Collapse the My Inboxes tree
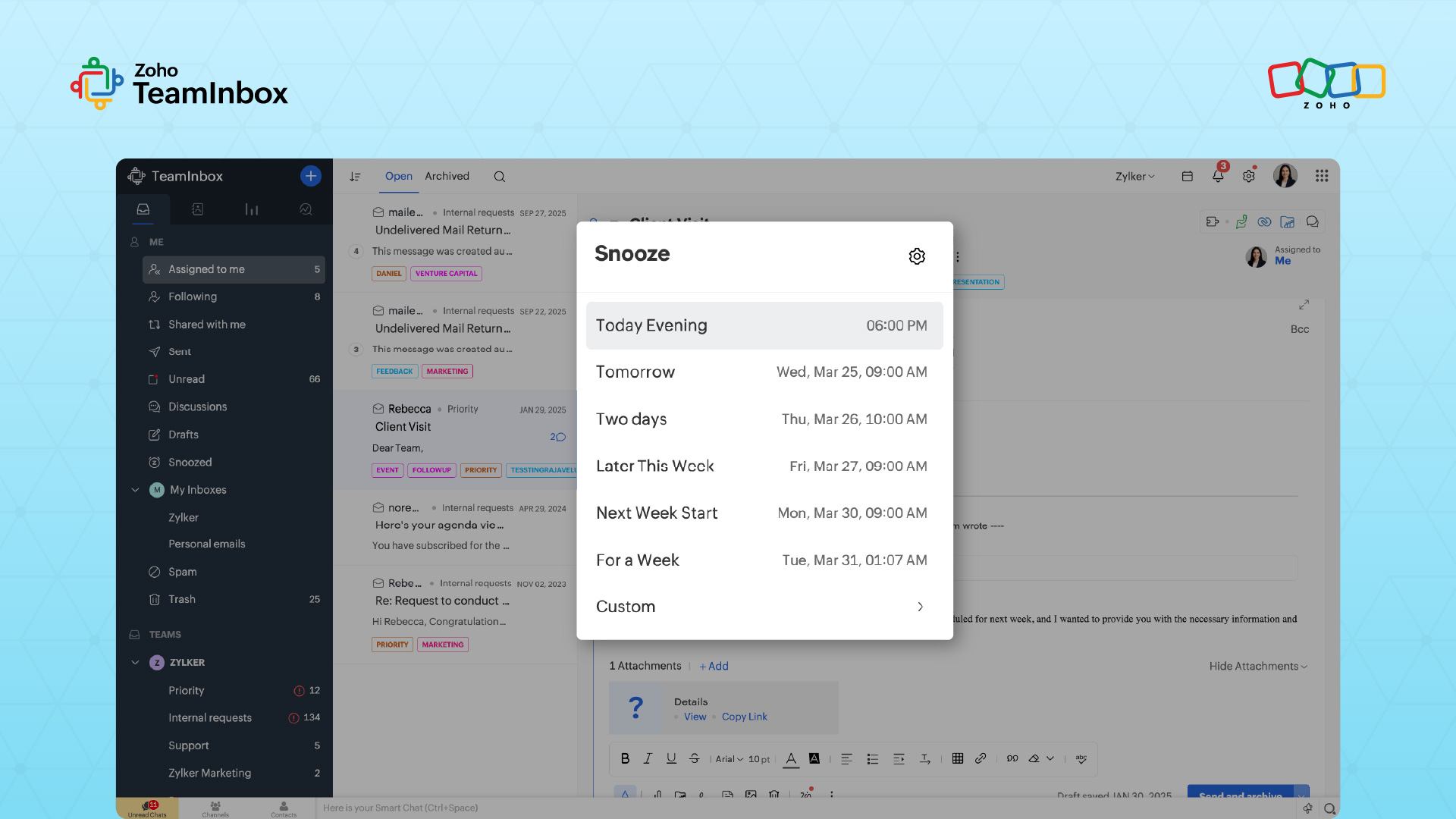Viewport: 1456px width, 819px height. point(135,490)
